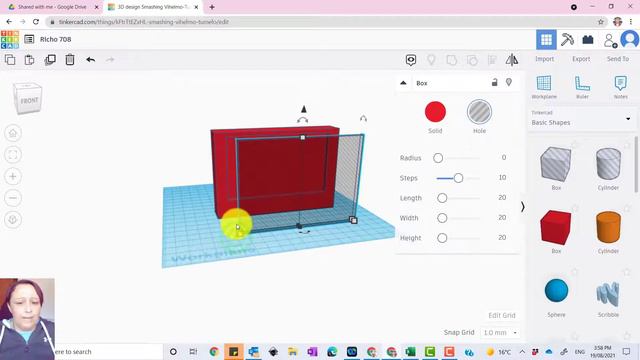Pick the Scribble shape
The image size is (640, 360).
608,294
